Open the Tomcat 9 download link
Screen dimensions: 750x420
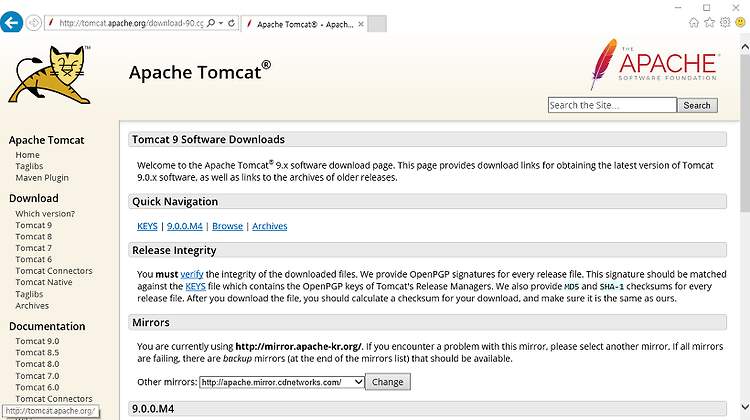(33, 225)
